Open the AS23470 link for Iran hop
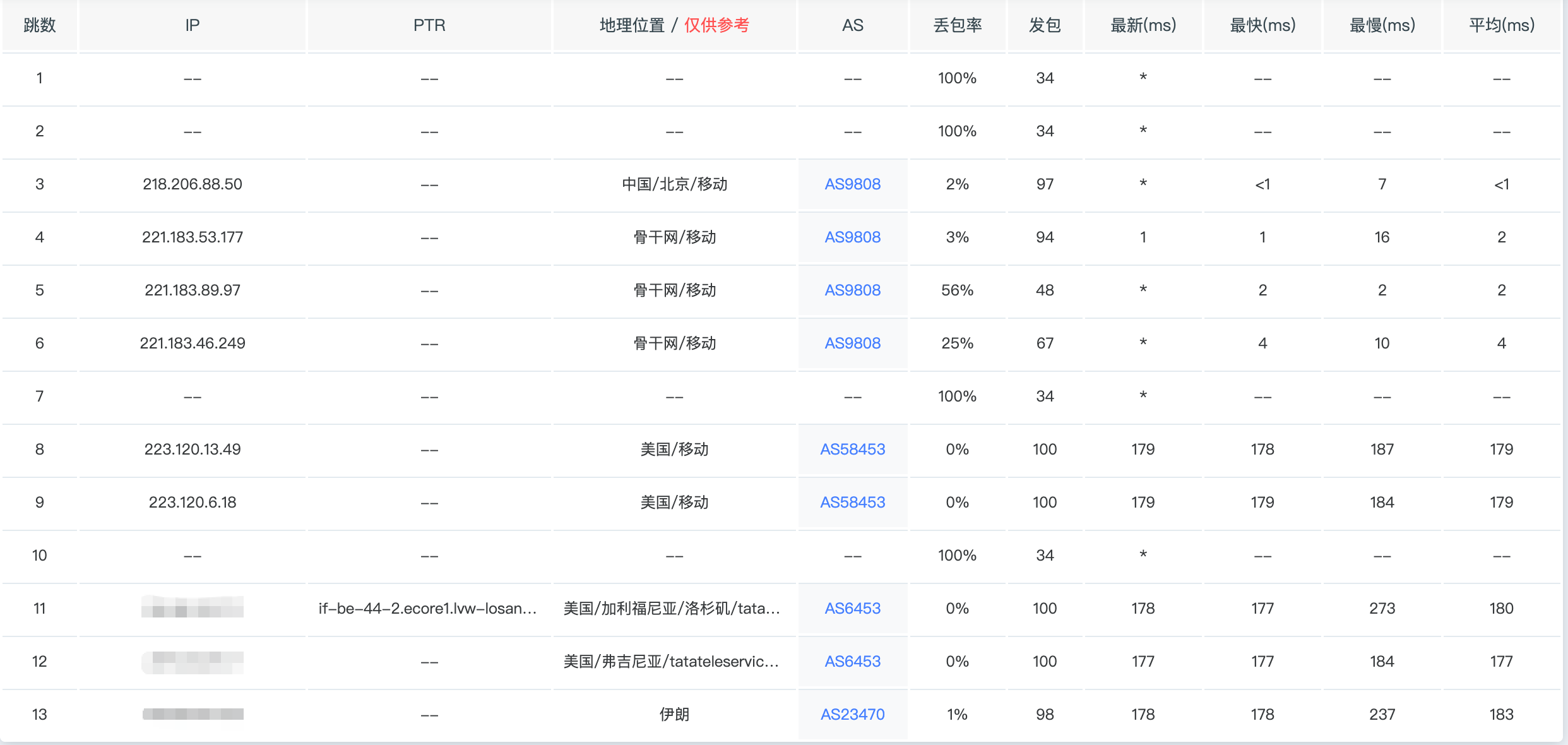 pyautogui.click(x=852, y=714)
